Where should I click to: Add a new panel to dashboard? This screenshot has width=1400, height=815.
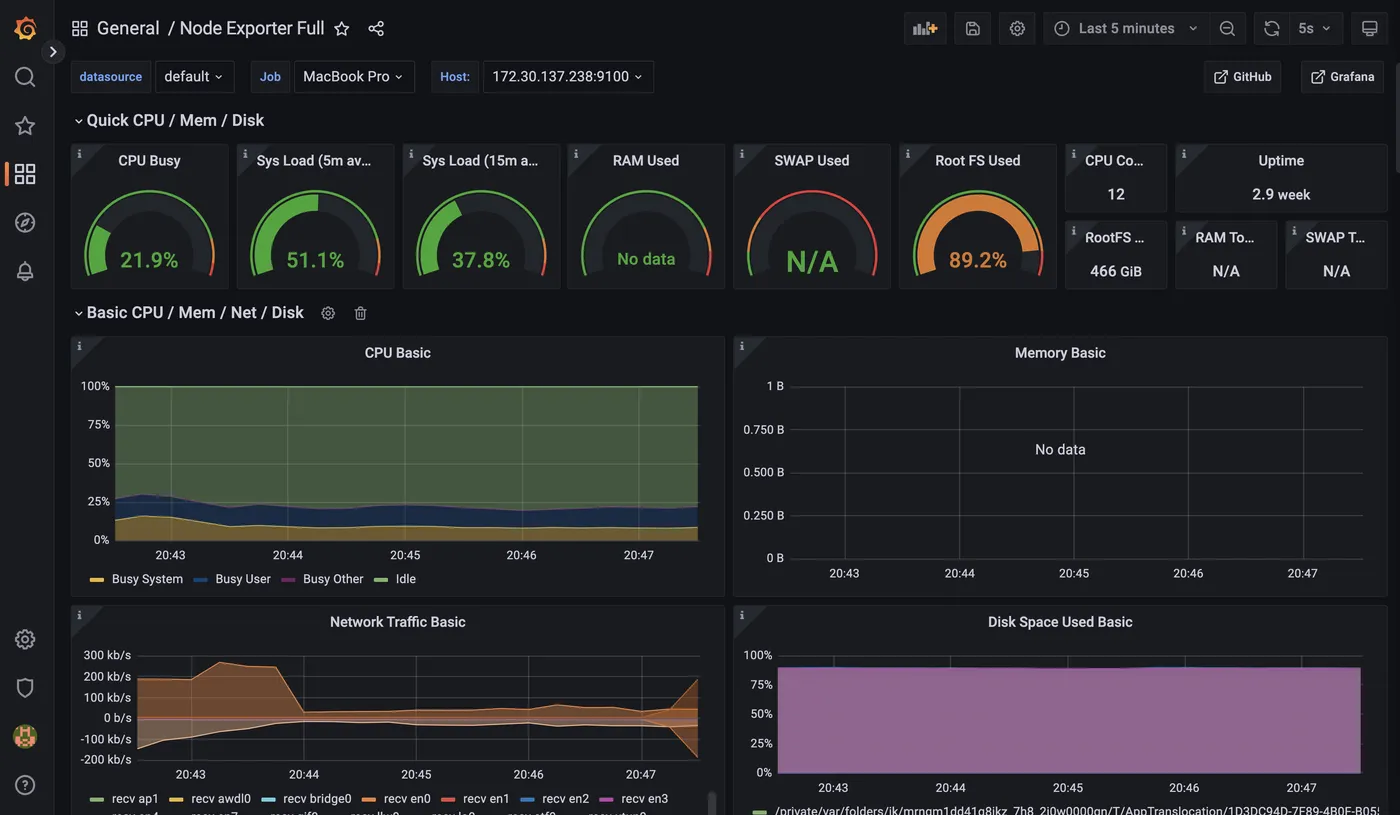pyautogui.click(x=925, y=28)
